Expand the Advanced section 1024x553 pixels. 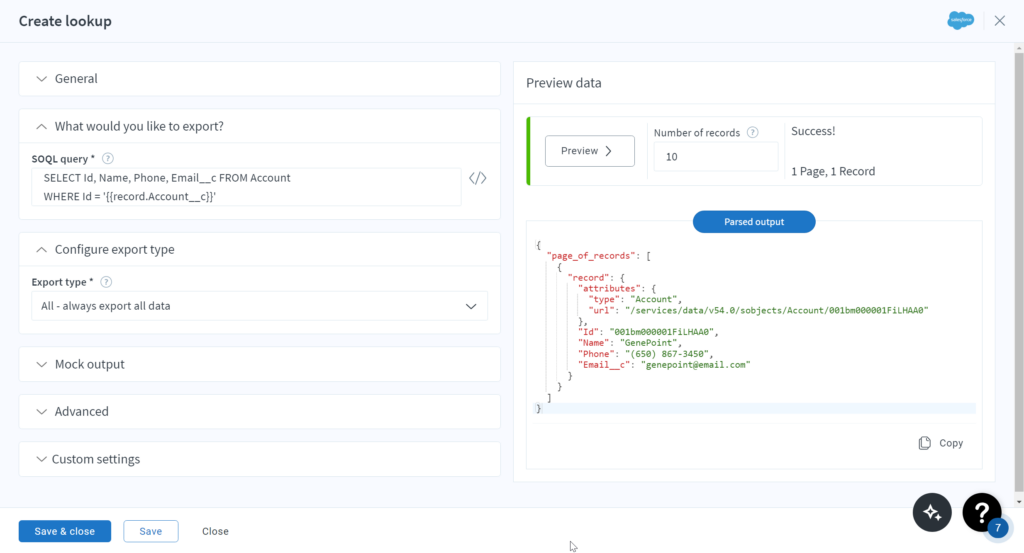(x=42, y=412)
